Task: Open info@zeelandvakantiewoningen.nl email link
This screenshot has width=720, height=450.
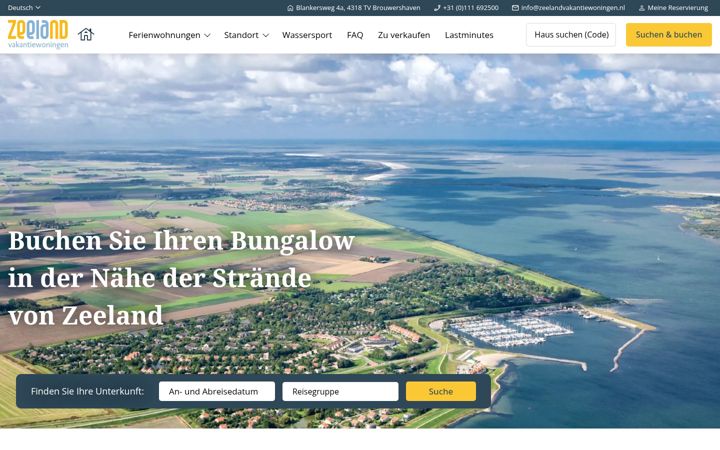Action: (x=573, y=8)
